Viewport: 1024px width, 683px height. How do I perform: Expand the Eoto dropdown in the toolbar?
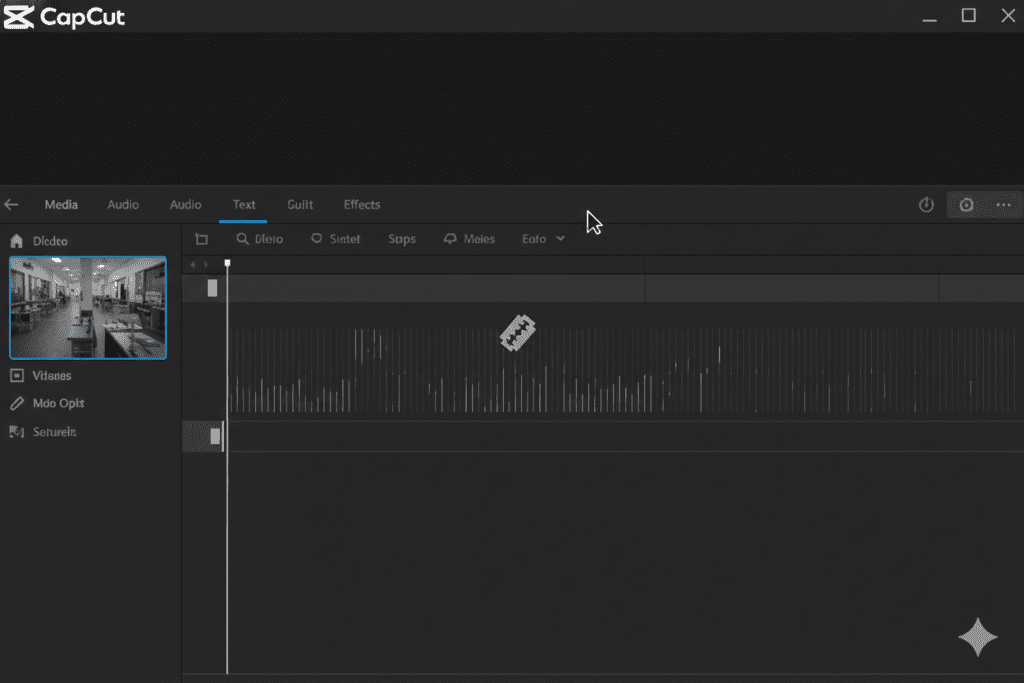541,238
